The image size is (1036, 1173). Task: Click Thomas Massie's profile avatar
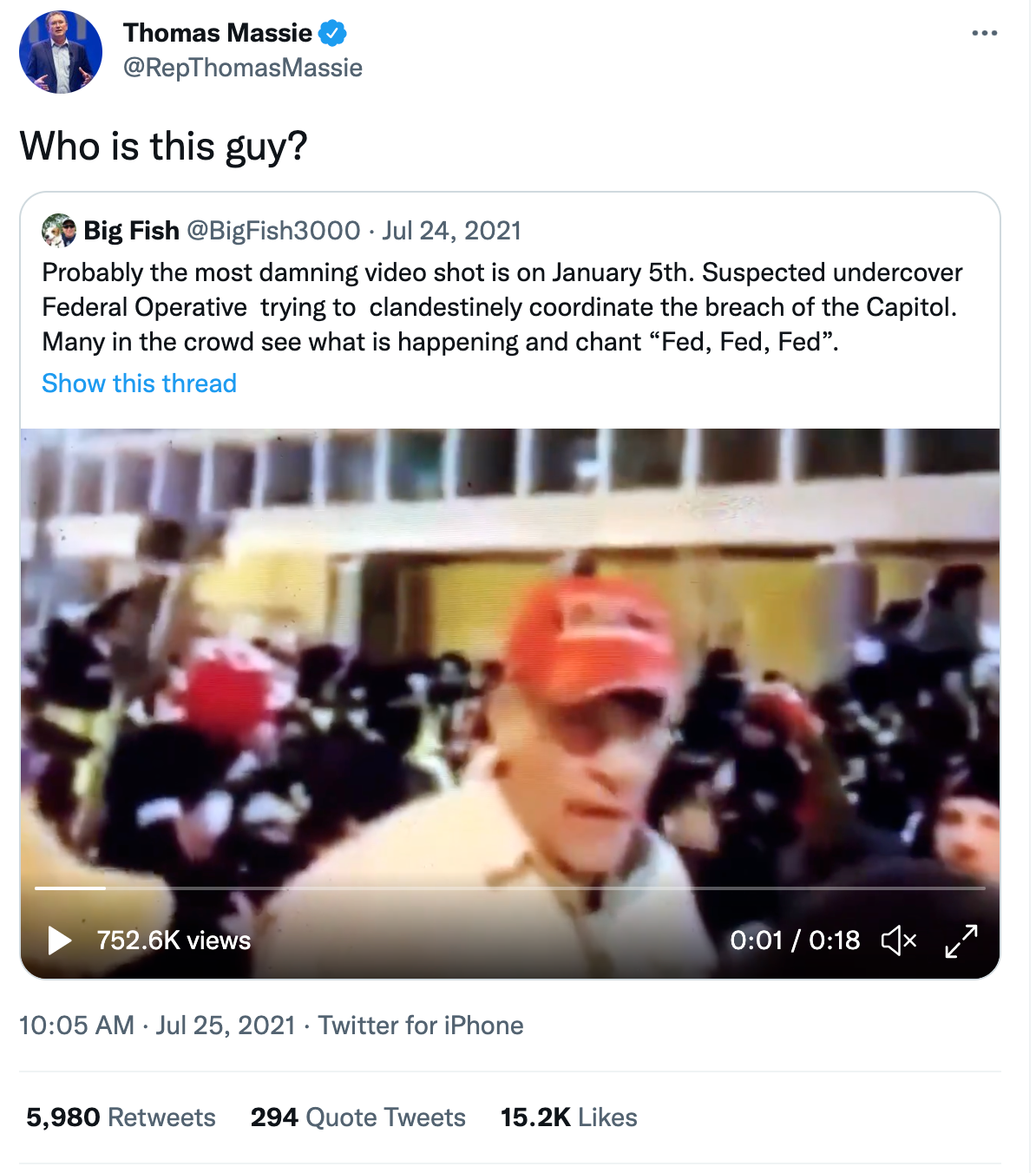pos(60,52)
